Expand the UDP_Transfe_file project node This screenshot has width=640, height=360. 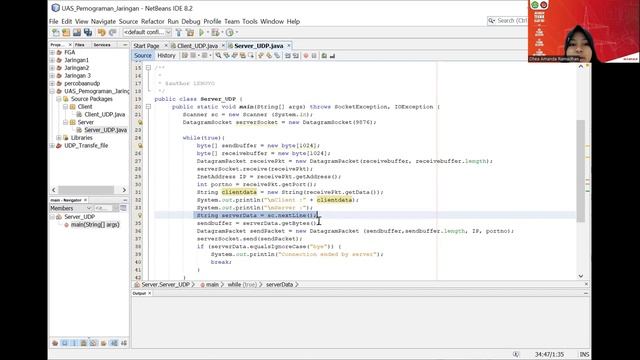pos(52,145)
